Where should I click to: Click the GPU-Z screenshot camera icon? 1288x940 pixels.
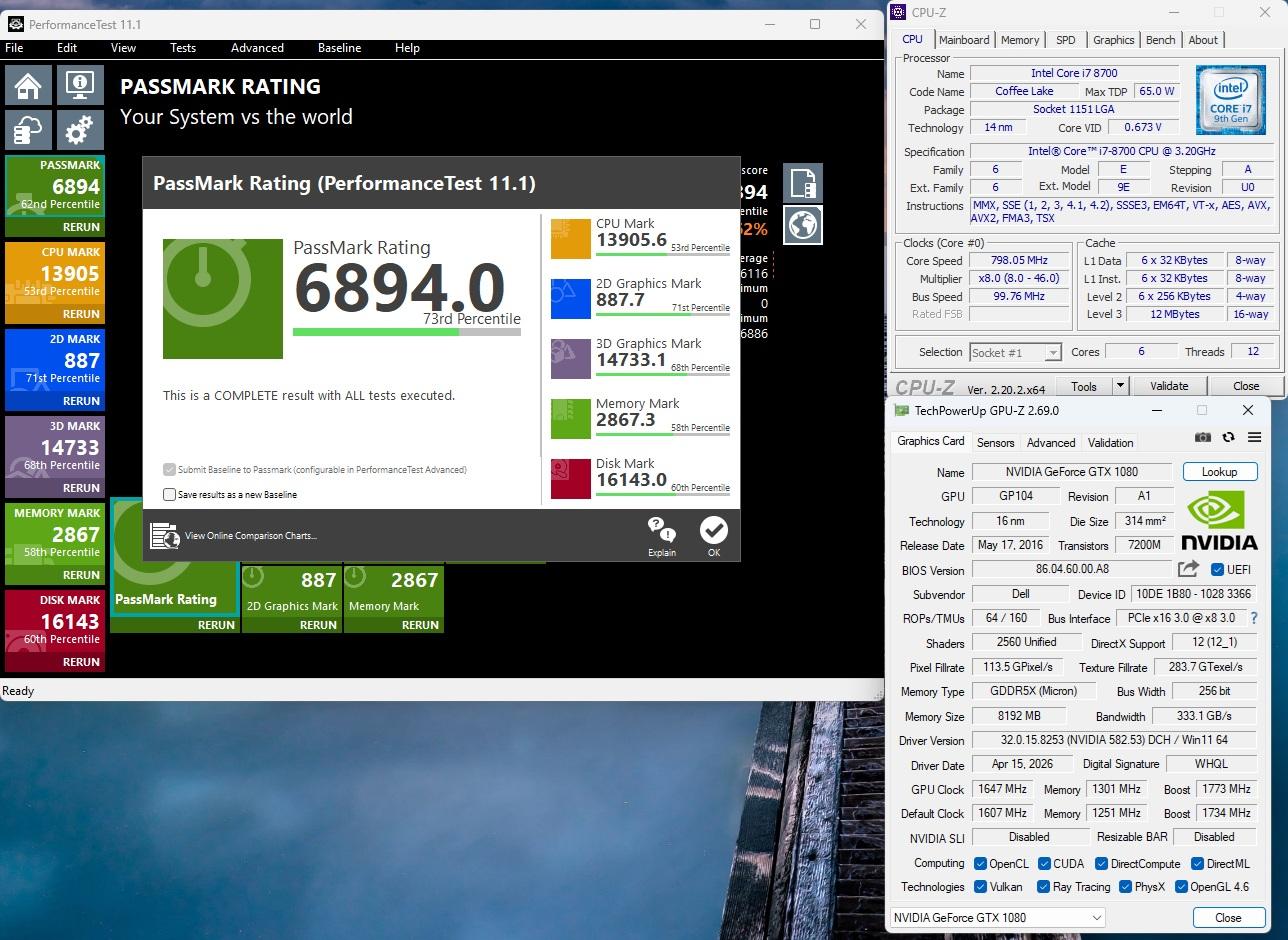[x=1202, y=437]
